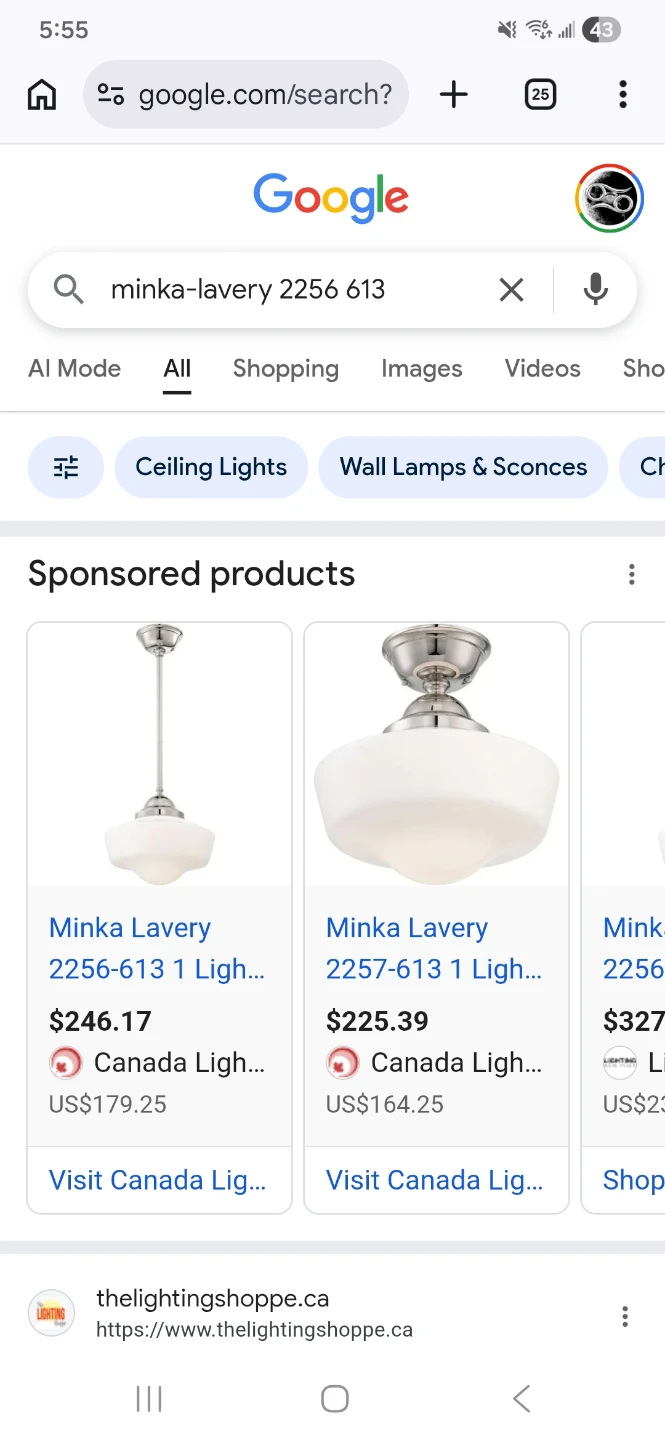Open the Google account profile picture

pyautogui.click(x=609, y=198)
